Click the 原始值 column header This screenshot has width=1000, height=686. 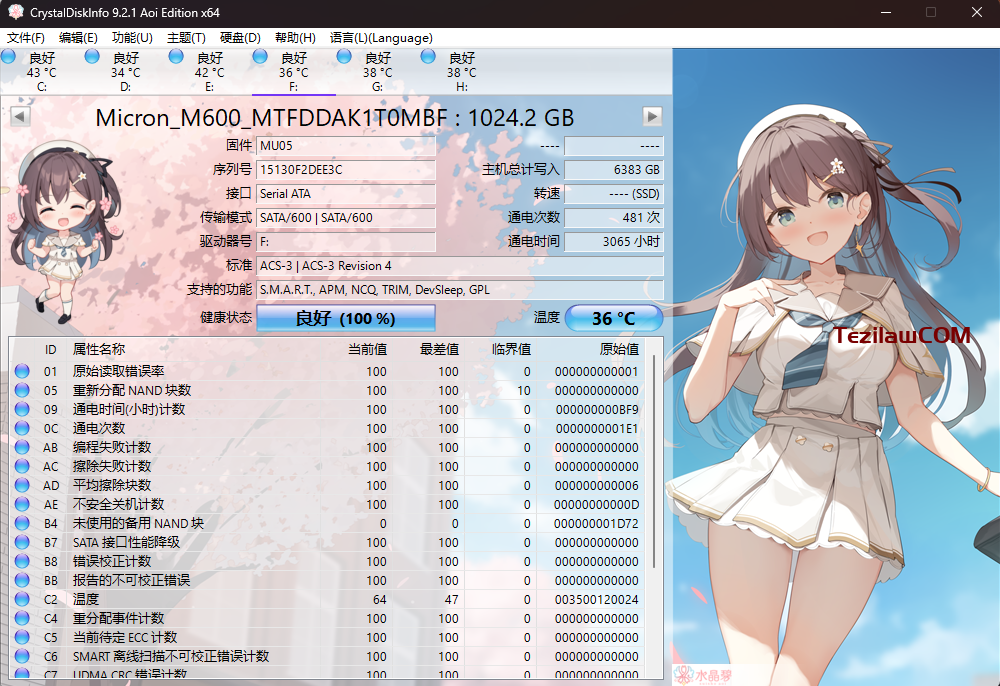(619, 349)
